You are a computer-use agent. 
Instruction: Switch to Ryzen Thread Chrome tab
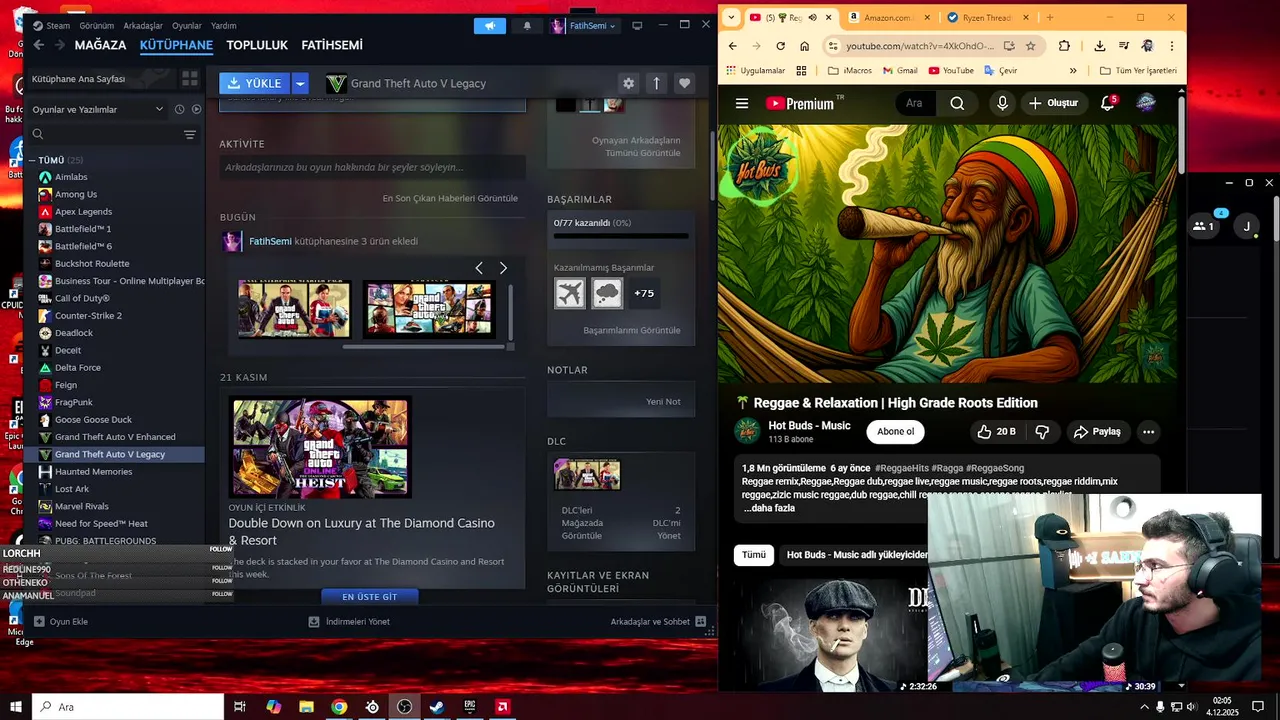(985, 17)
